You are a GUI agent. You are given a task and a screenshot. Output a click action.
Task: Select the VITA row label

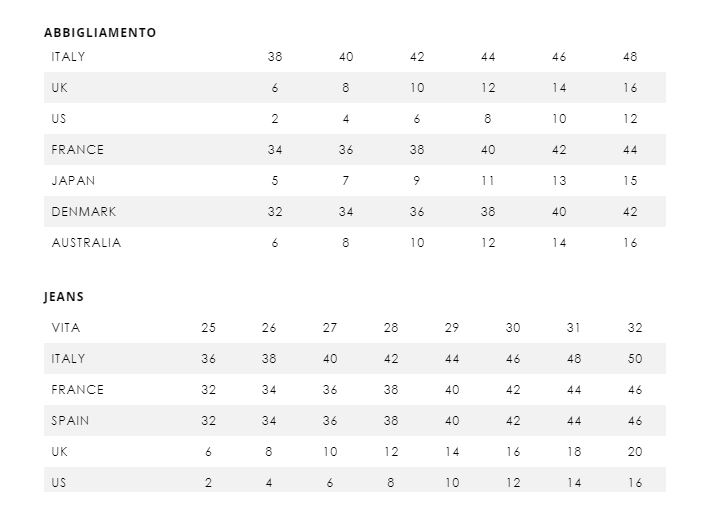66,328
